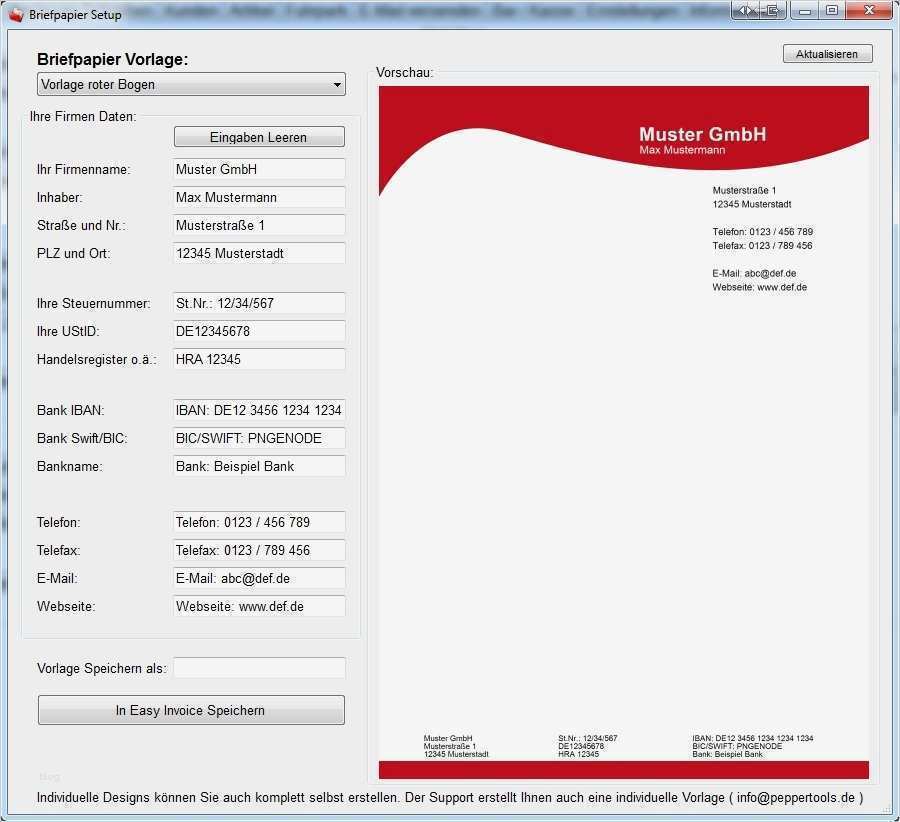Click the Inhaber field showing Max Mustermann

[258, 197]
